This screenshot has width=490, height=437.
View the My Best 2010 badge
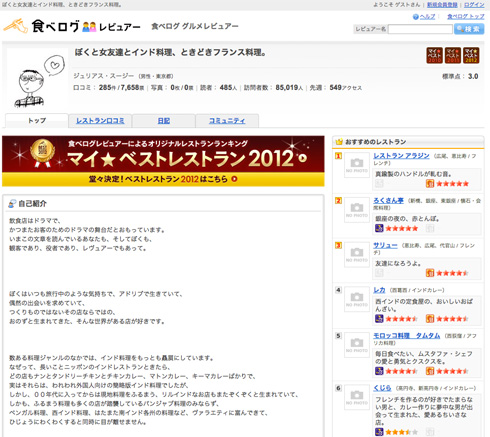(435, 55)
